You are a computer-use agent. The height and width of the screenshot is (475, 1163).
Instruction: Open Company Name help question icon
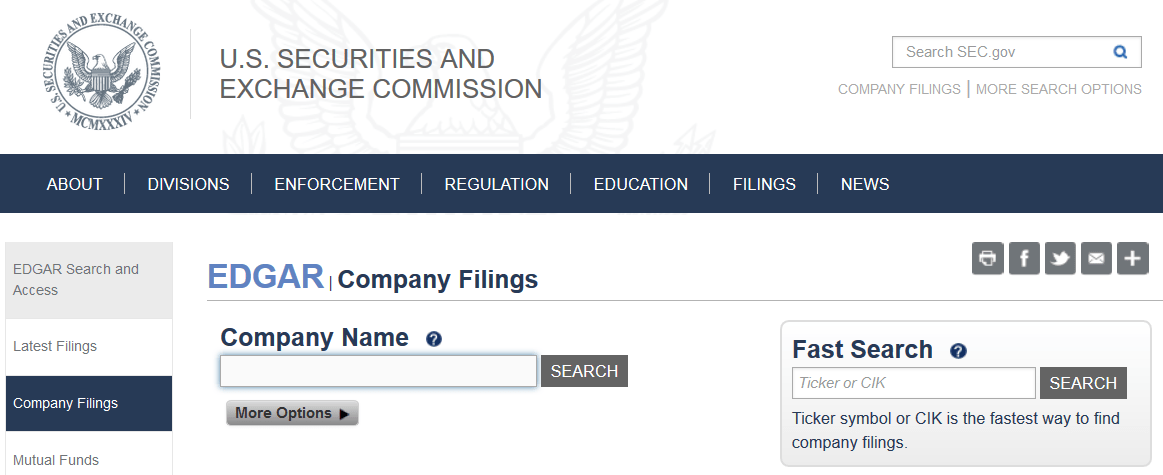[x=434, y=340]
